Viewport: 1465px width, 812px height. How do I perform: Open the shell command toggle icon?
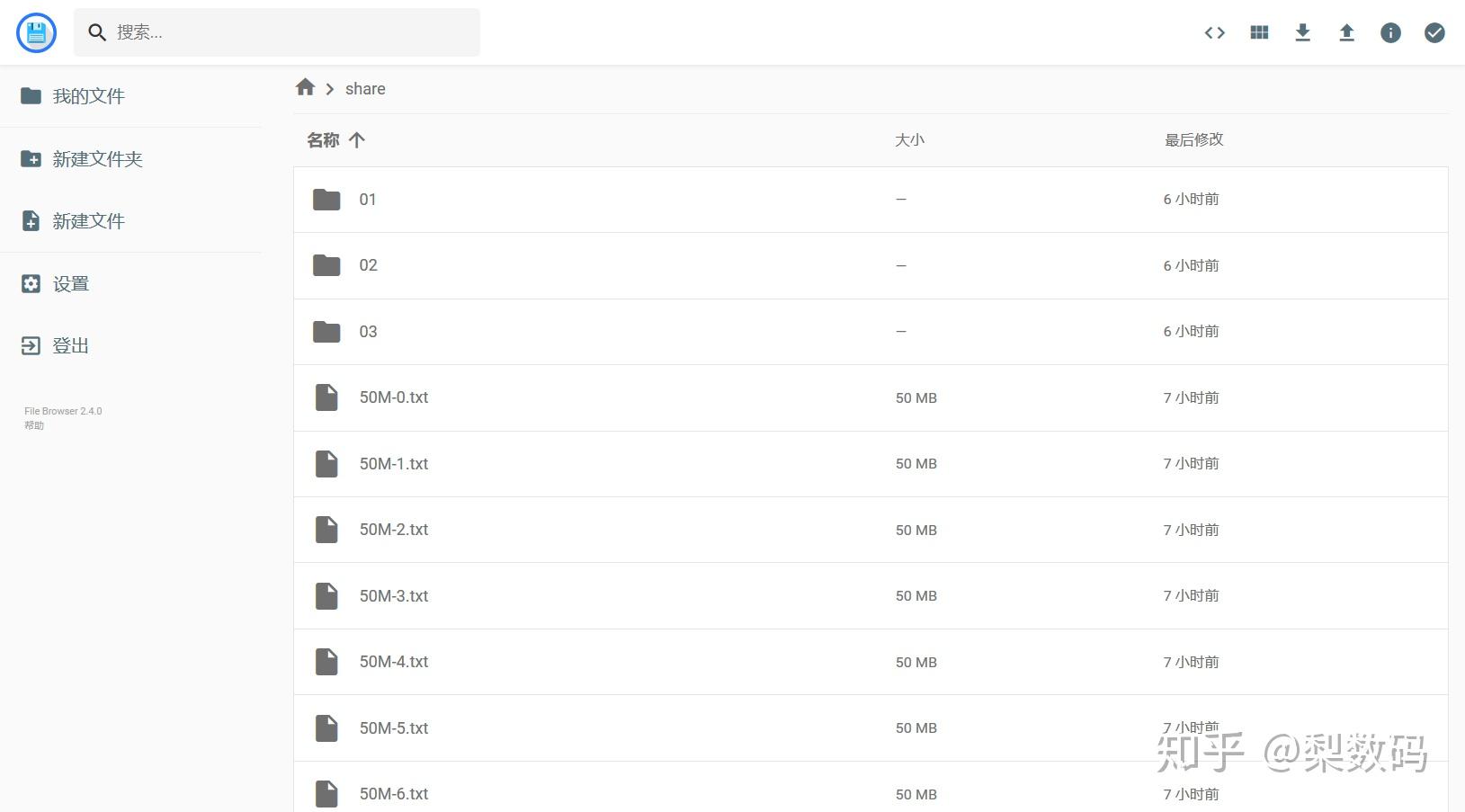[1215, 33]
